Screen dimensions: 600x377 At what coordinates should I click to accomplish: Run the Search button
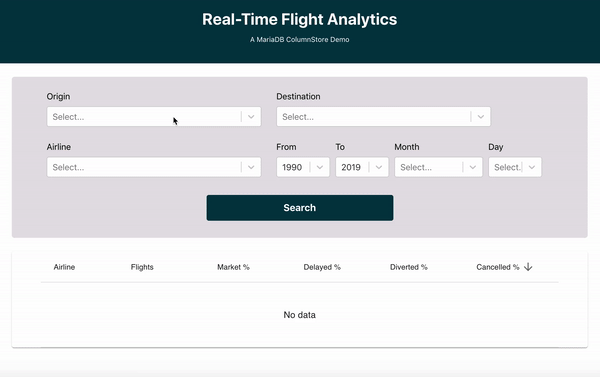[300, 208]
